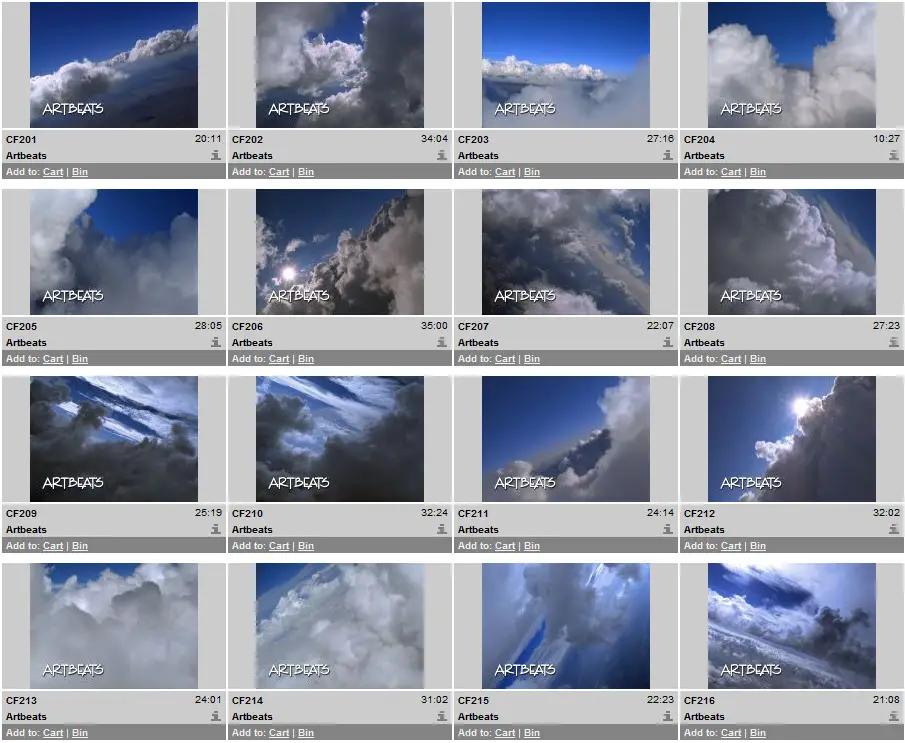Add clip CF212 to Bin
This screenshot has height=743, width=905.
(x=758, y=546)
